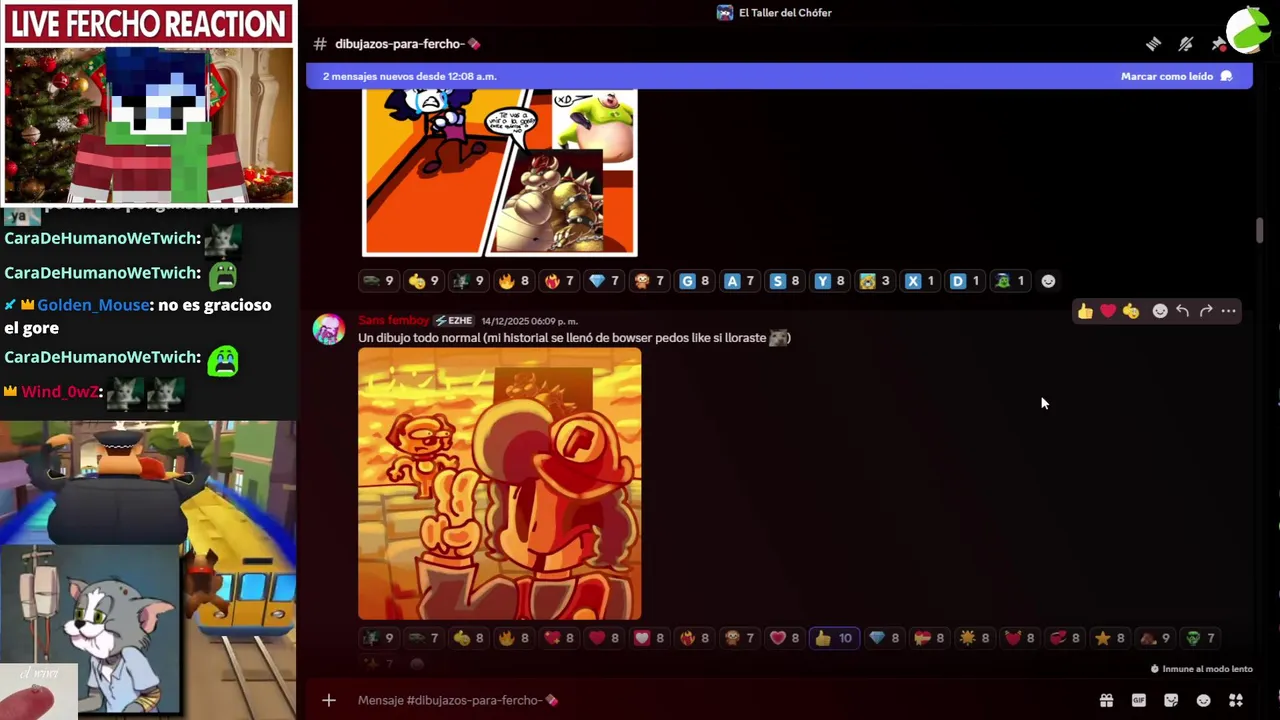Open the GIF picker

(x=1139, y=700)
